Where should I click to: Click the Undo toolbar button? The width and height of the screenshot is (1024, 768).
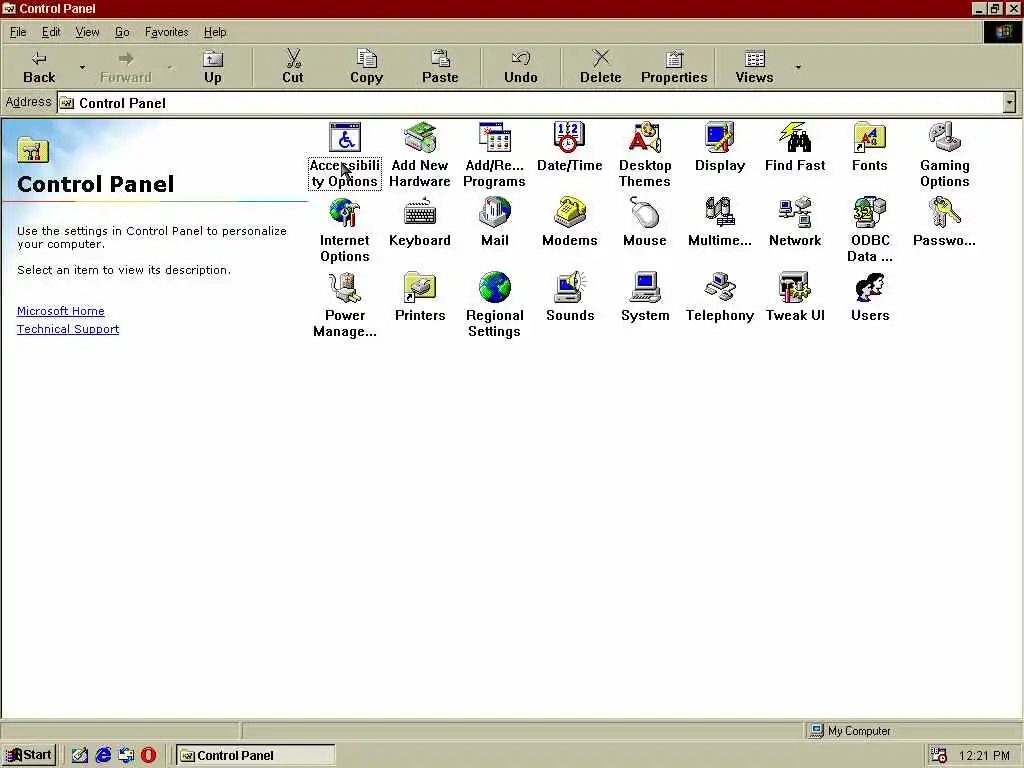tap(520, 67)
